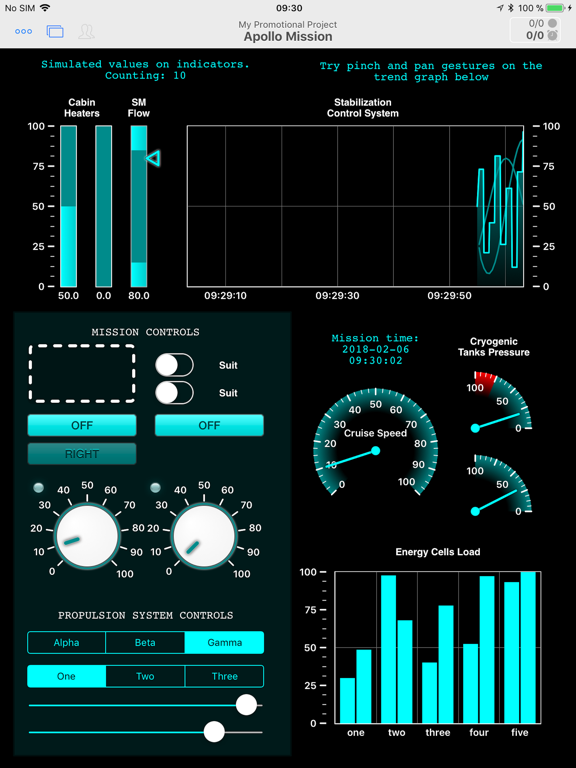Tap the LED indicator above right knob
The height and width of the screenshot is (768, 576).
coord(155,487)
